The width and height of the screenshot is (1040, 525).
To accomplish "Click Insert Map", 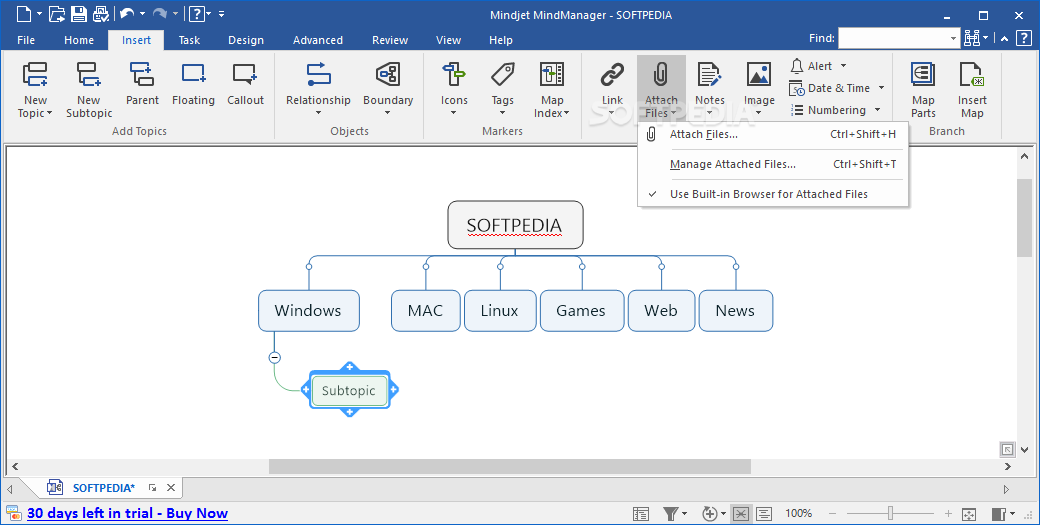I will 972,89.
